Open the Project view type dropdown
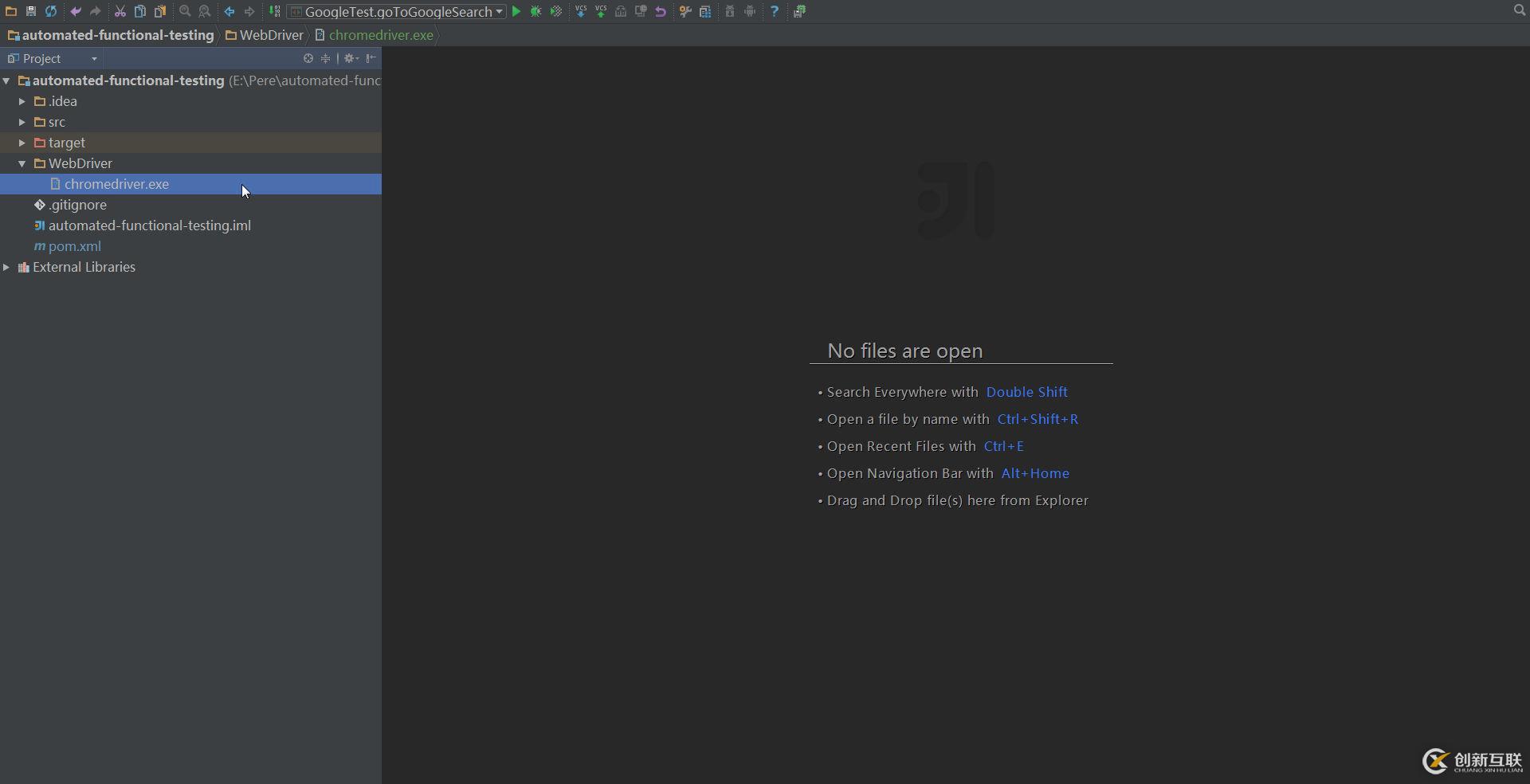 point(53,58)
